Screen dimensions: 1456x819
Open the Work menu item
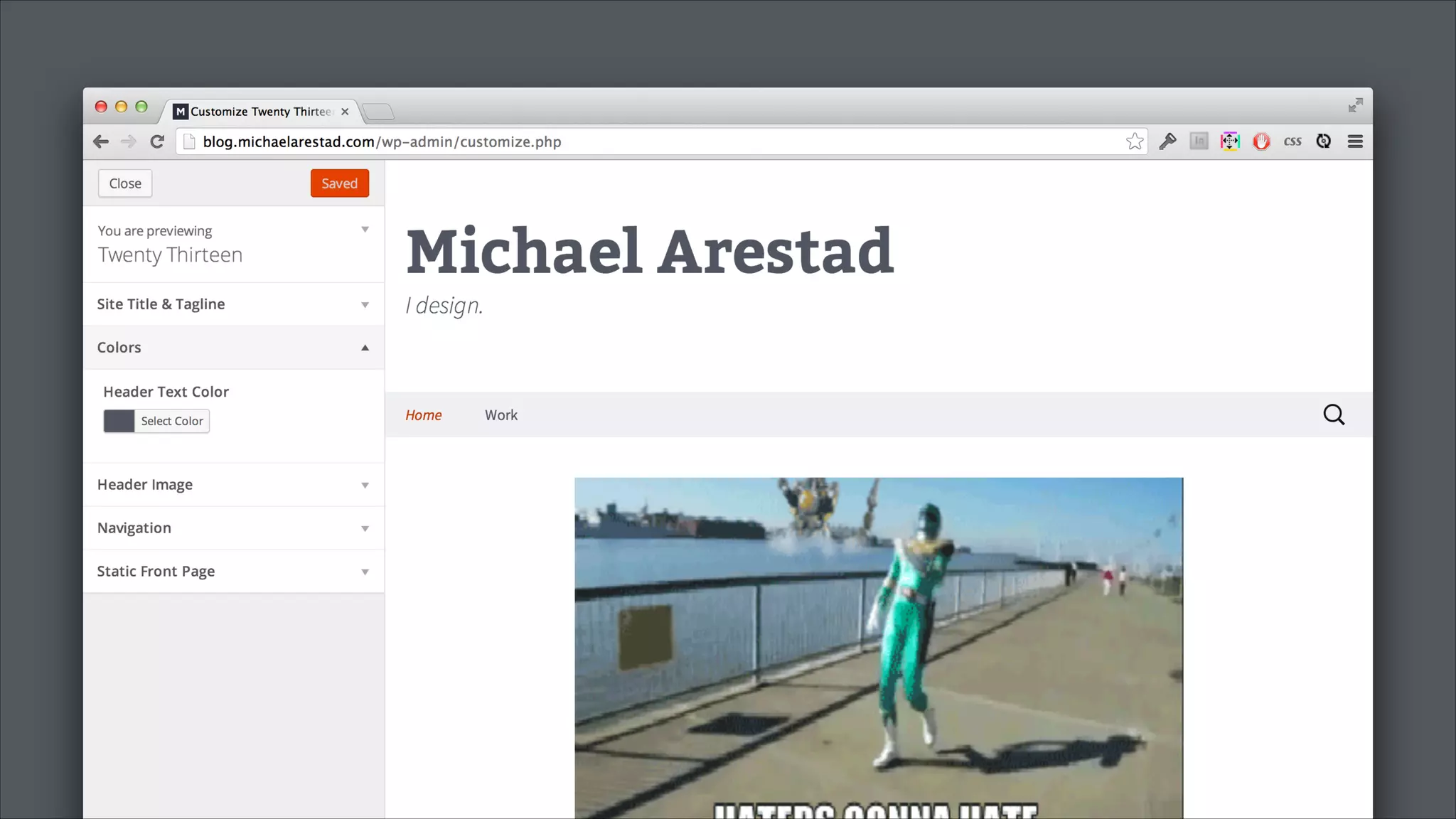(x=501, y=415)
